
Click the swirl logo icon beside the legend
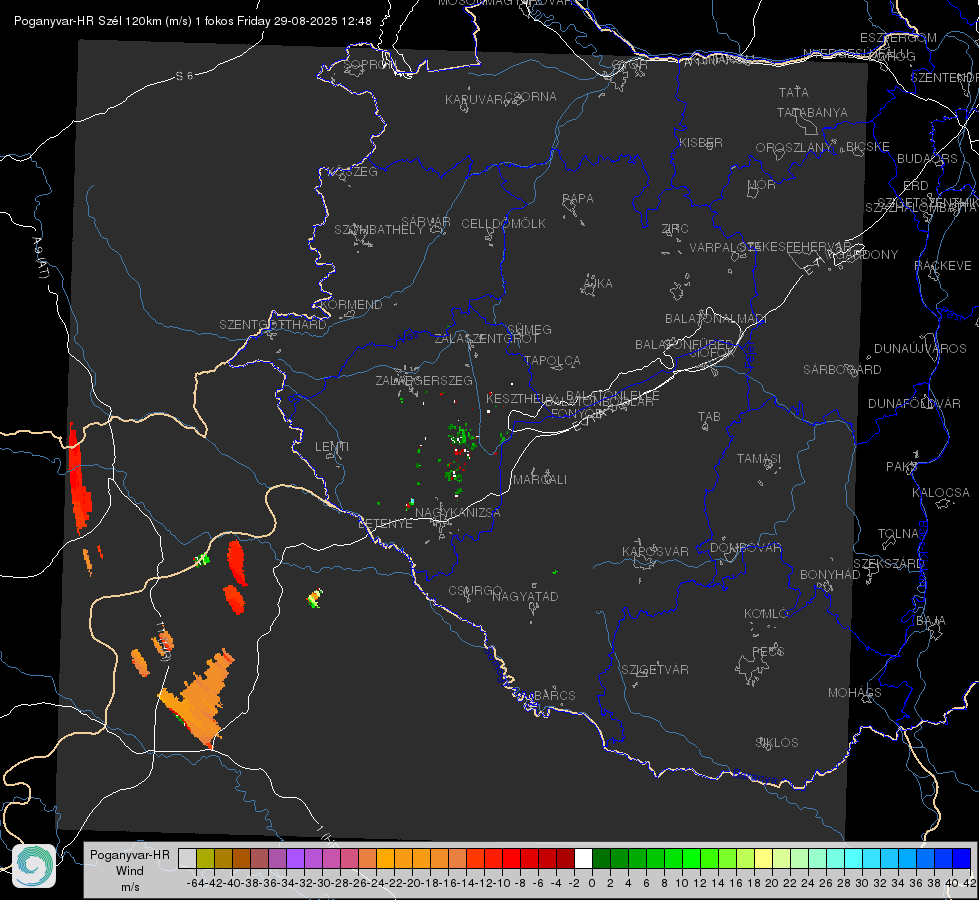pyautogui.click(x=34, y=866)
